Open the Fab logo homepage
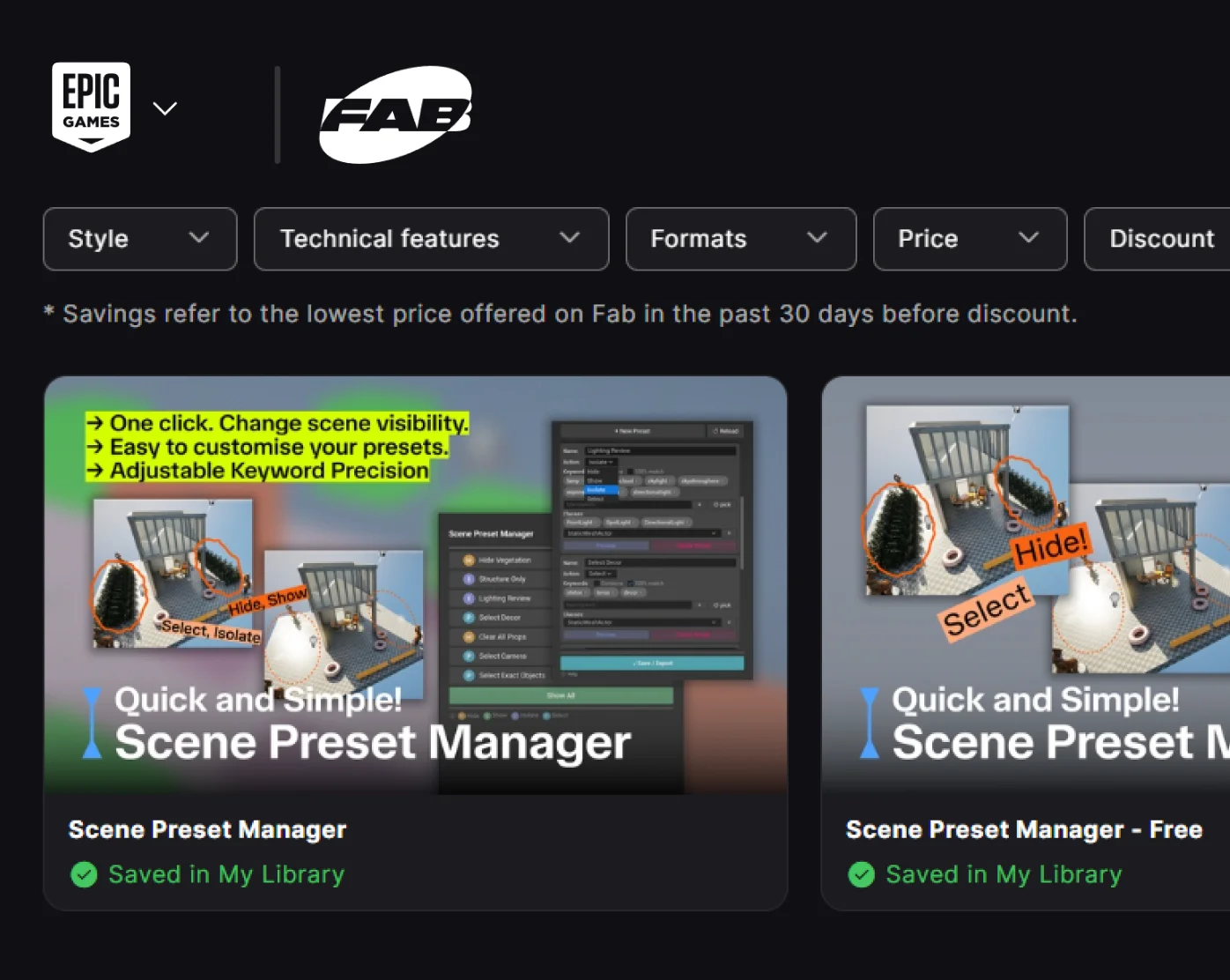1230x980 pixels. (396, 115)
